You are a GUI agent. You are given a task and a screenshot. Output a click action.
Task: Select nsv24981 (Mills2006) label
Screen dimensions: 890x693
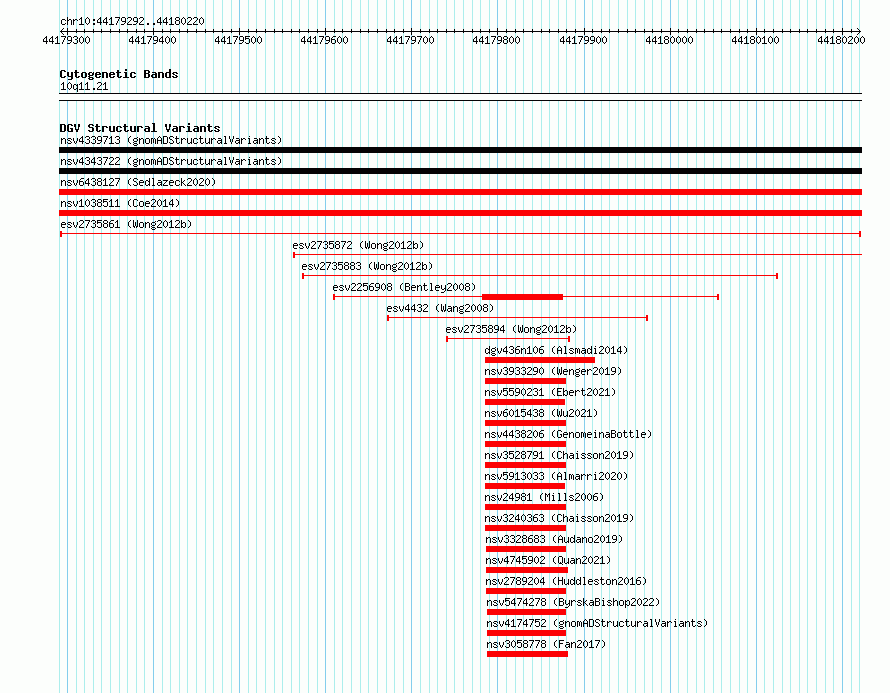544,497
